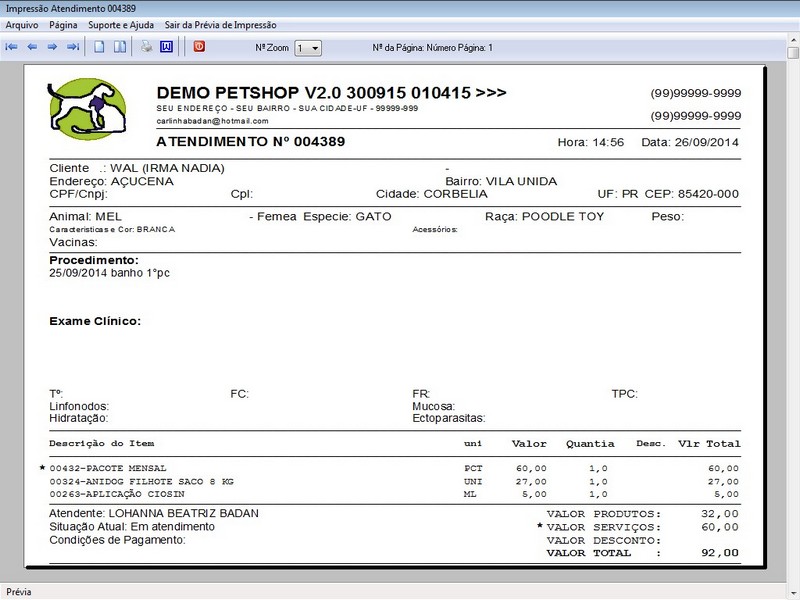Click the text Bairro: VILA UNIDA
Image resolution: width=800 pixels, height=600 pixels.
click(501, 181)
